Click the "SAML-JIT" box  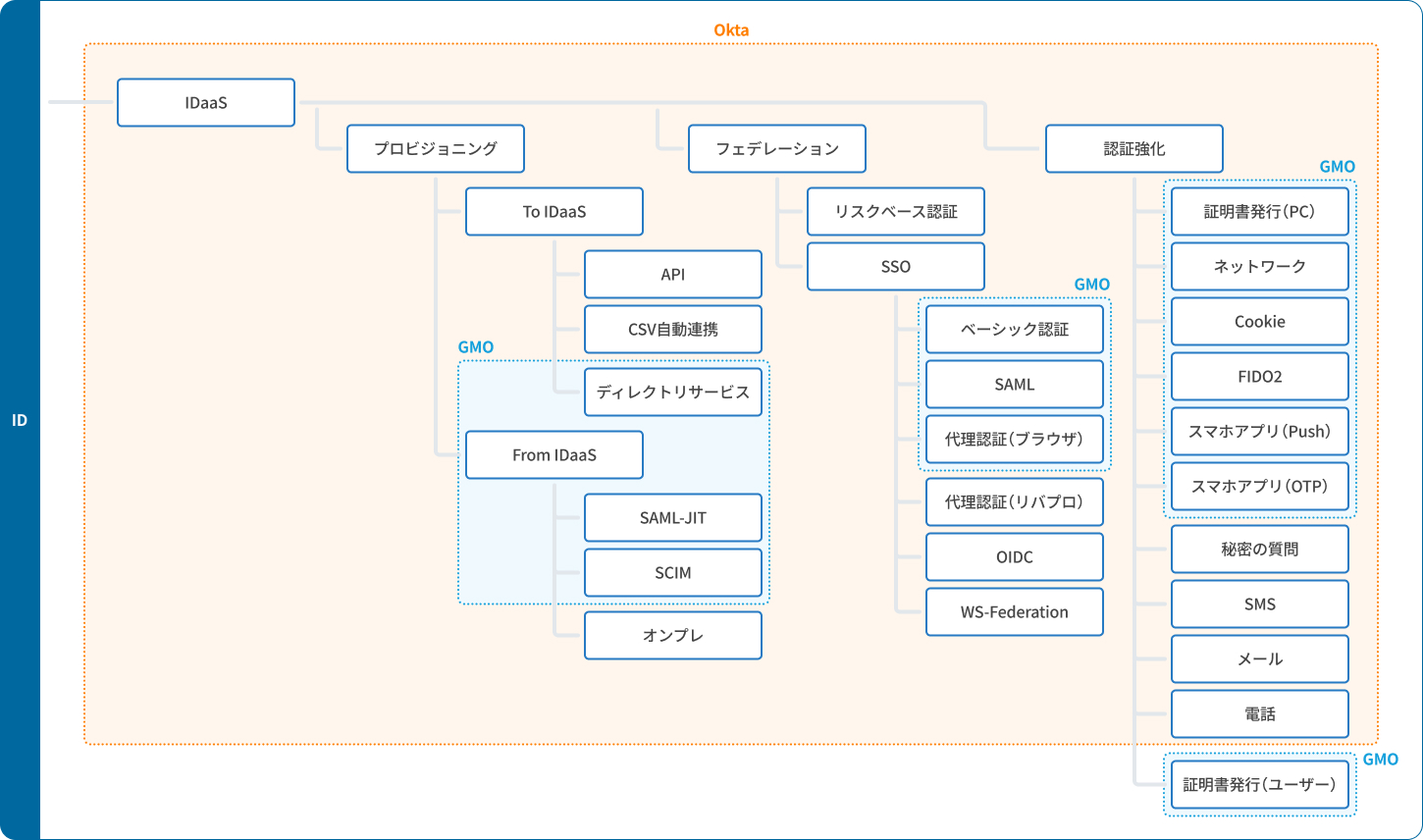(673, 518)
